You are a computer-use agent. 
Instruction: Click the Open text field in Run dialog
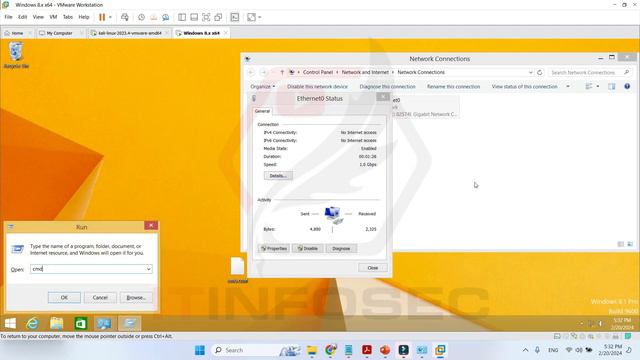tap(87, 269)
